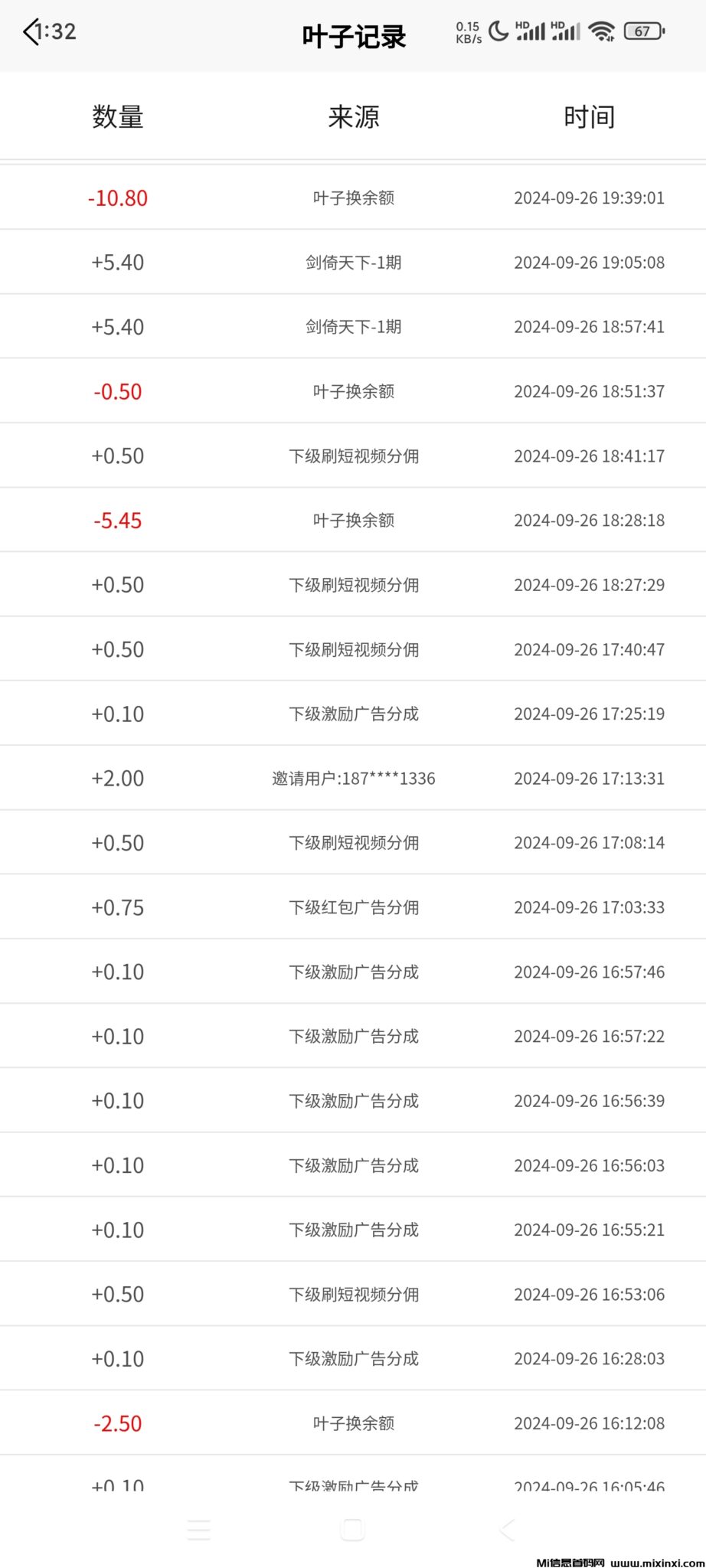Viewport: 706px width, 1568px height.
Task: Tap the battery indicator showing 67
Action: (x=644, y=31)
